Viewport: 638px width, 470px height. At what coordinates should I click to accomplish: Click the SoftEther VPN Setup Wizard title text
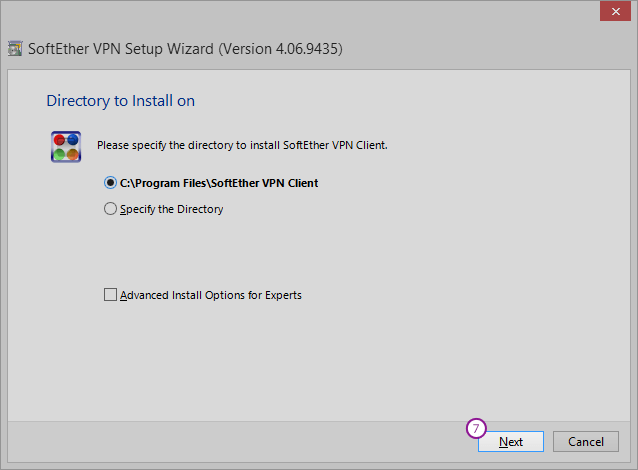pos(185,49)
